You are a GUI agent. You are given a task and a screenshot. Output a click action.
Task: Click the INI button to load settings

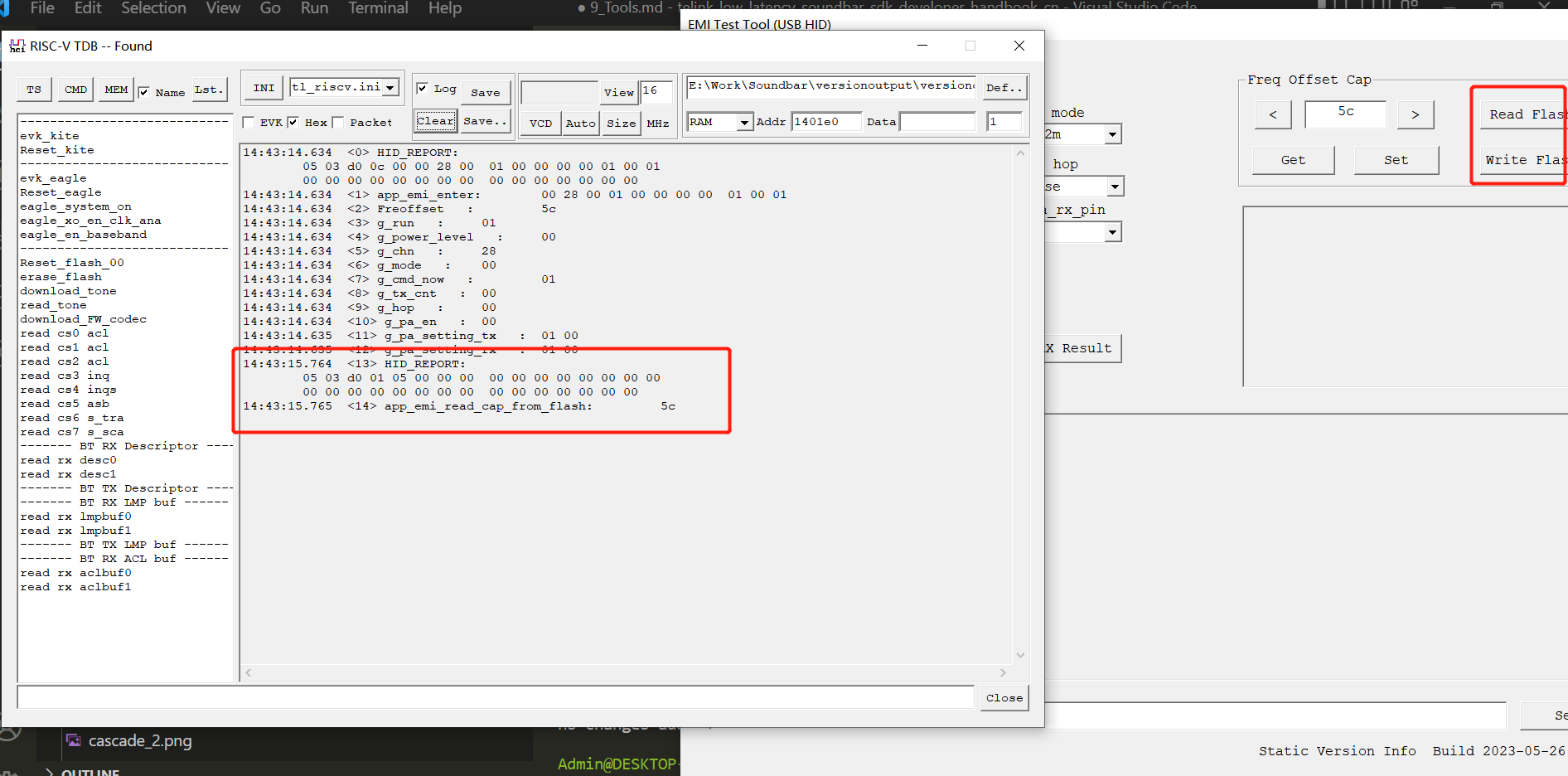click(263, 86)
